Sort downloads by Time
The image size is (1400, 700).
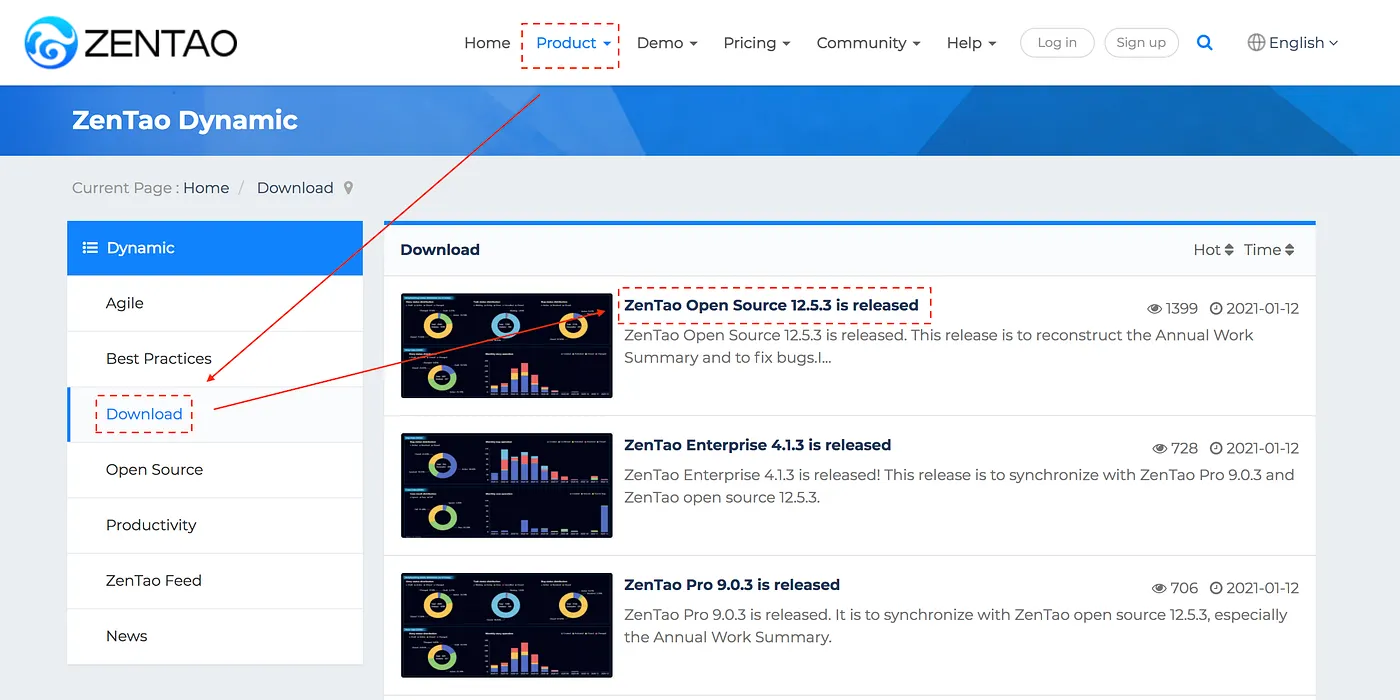point(1269,250)
